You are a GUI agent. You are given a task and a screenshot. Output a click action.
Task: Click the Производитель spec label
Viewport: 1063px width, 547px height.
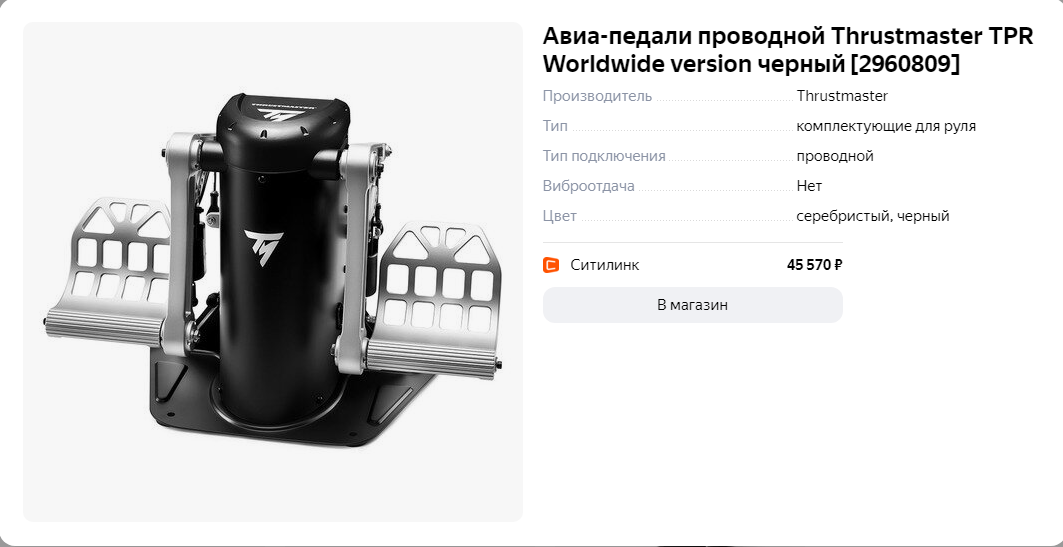coord(597,96)
